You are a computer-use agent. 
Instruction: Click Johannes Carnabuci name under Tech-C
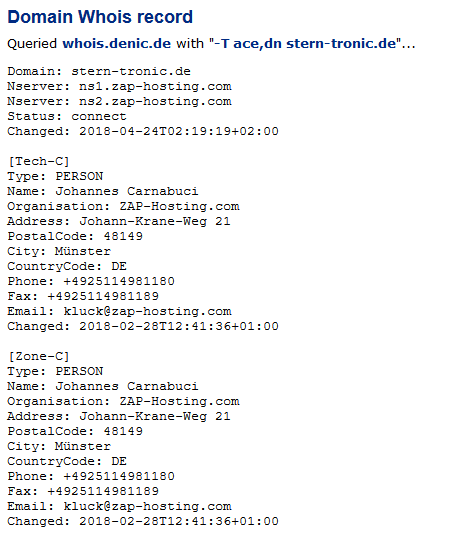click(127, 191)
